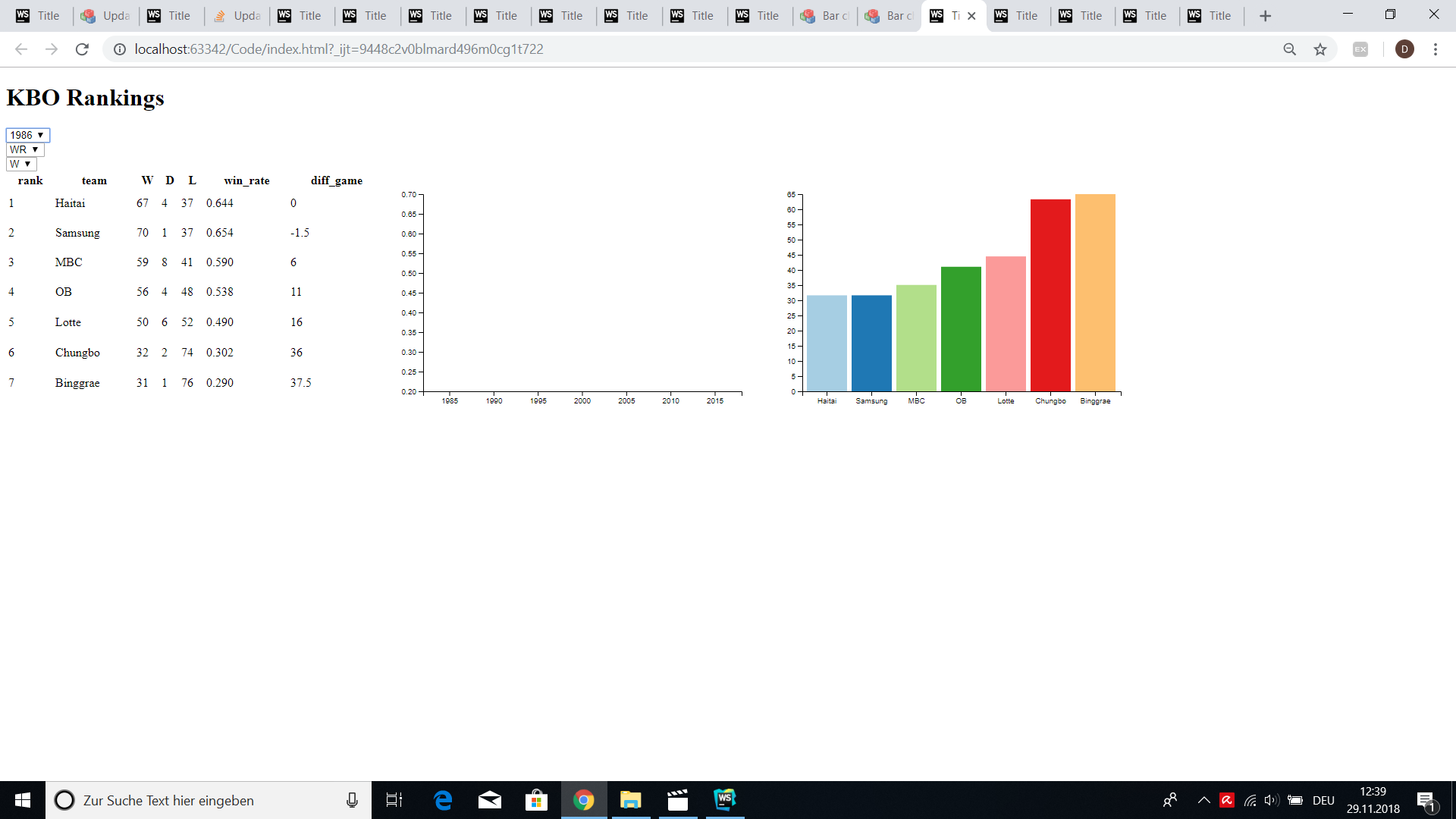Click the address bar URL
Viewport: 1456px width, 819px height.
[x=339, y=49]
